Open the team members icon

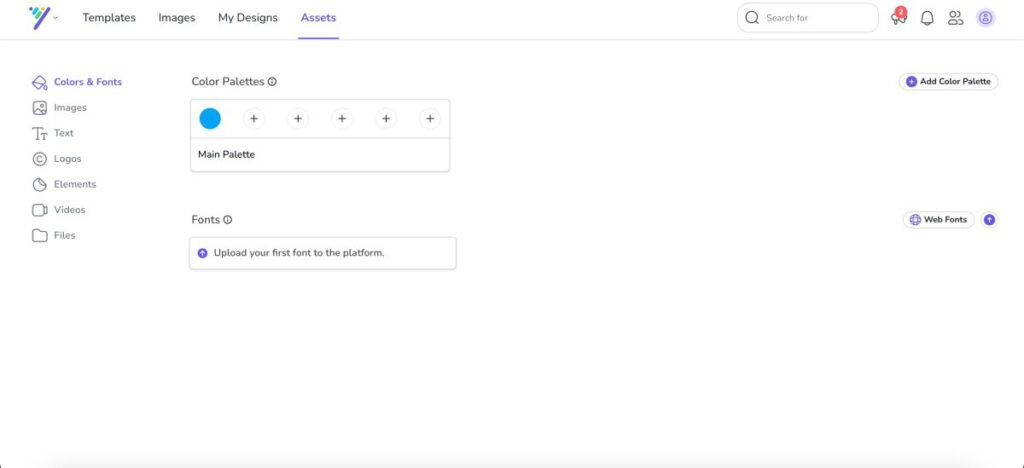tap(955, 18)
